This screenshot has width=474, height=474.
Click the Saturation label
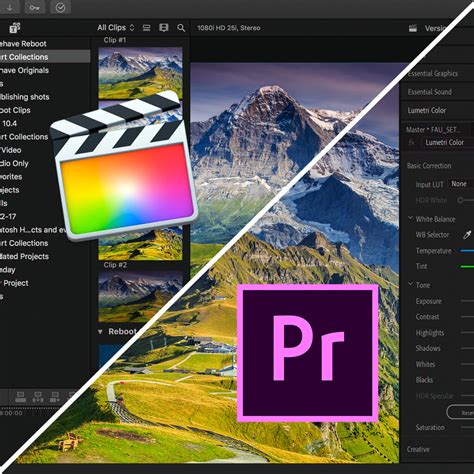[x=430, y=428]
